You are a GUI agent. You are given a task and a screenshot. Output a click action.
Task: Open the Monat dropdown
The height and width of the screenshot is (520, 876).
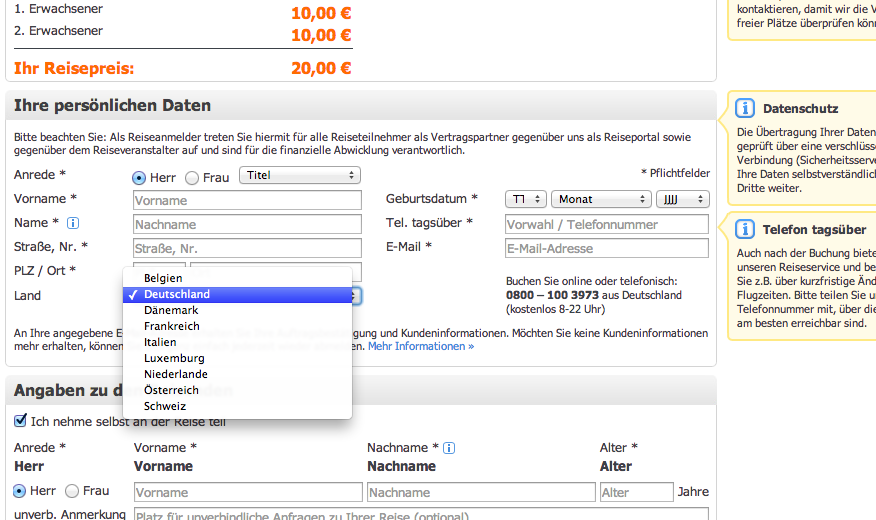(601, 199)
